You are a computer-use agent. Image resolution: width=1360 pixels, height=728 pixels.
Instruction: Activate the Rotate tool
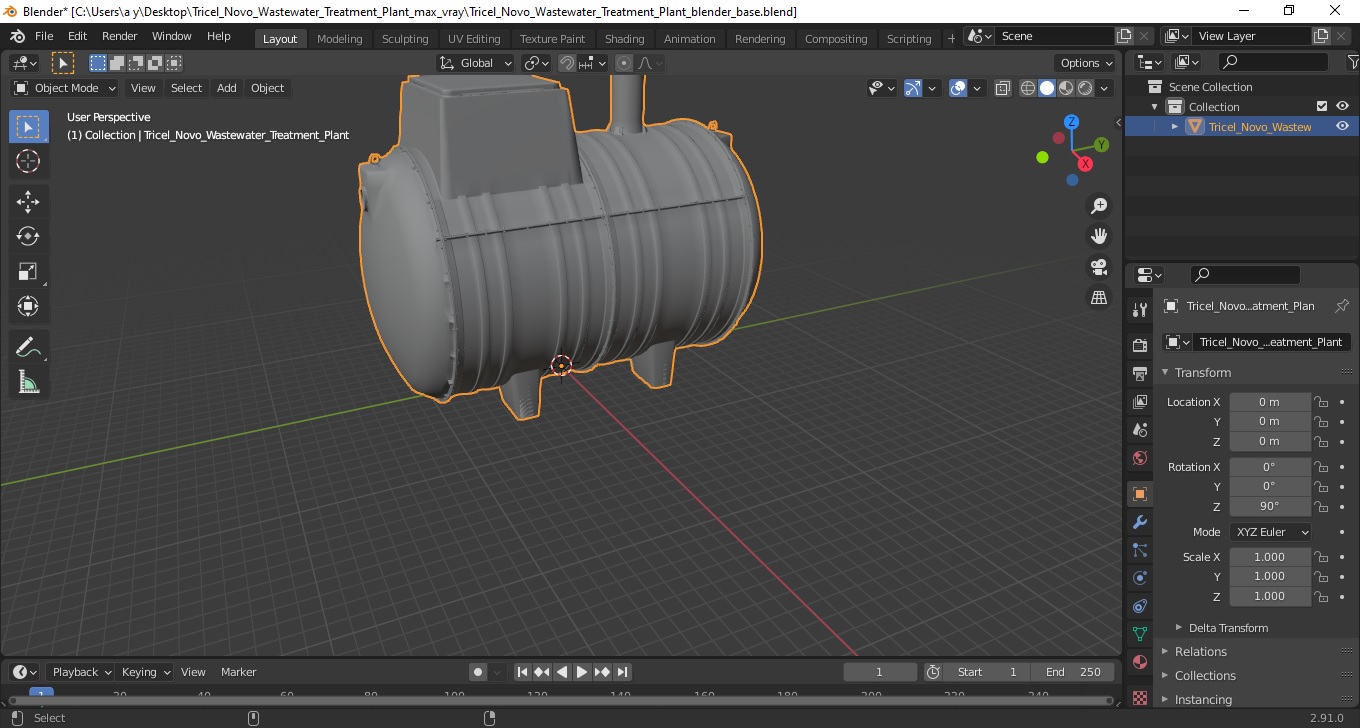pos(28,236)
